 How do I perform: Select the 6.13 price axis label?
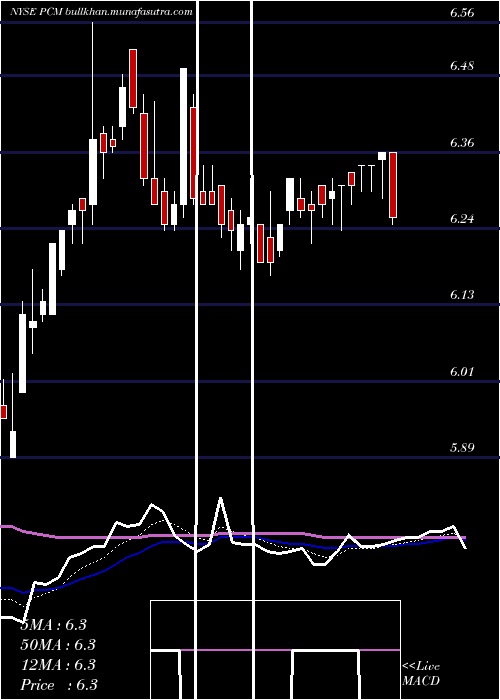tap(462, 295)
